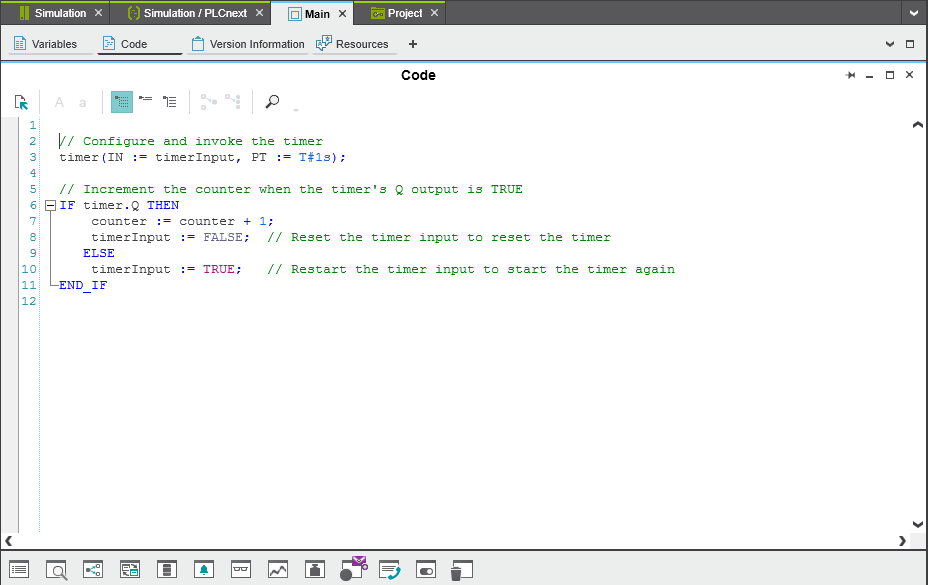Click the collapse all outlining icon
This screenshot has width=928, height=585.
[x=146, y=99]
